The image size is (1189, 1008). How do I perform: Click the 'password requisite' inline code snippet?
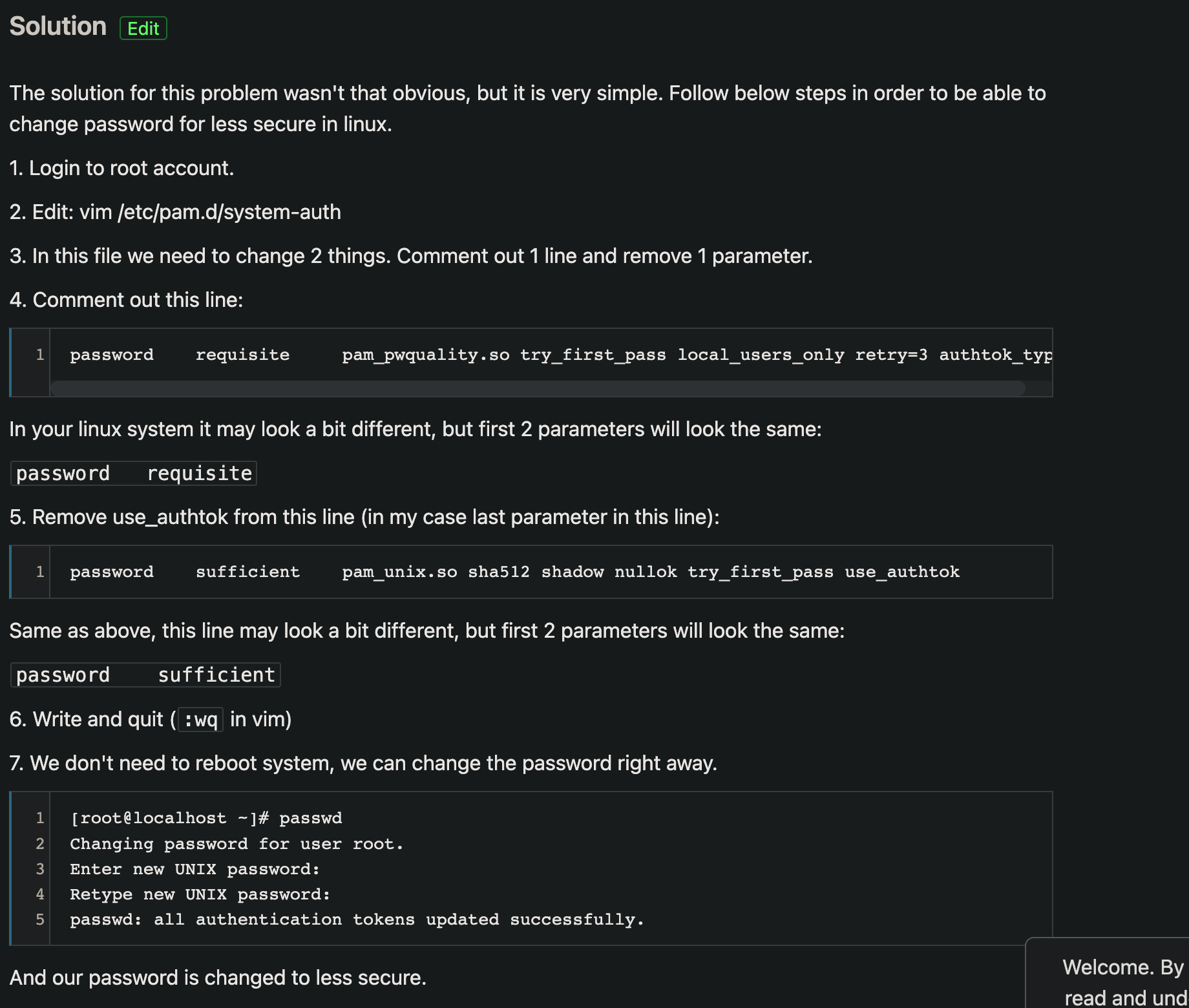(x=134, y=474)
